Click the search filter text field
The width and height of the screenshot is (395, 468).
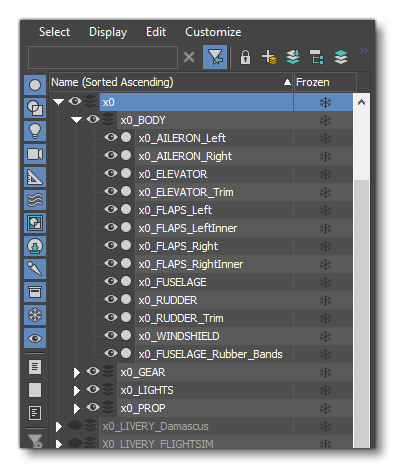(x=103, y=57)
